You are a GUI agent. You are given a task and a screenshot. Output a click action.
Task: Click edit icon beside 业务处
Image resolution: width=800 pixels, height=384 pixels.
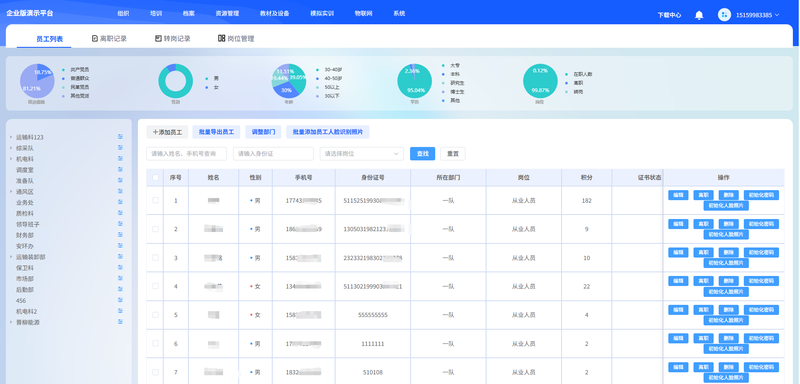120,202
